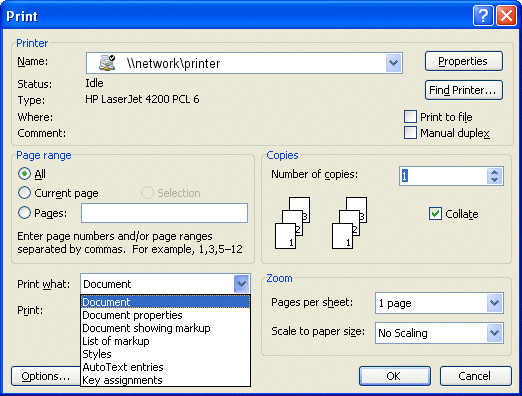
Task: Click the collated pages illustration on left
Action: [x=293, y=223]
